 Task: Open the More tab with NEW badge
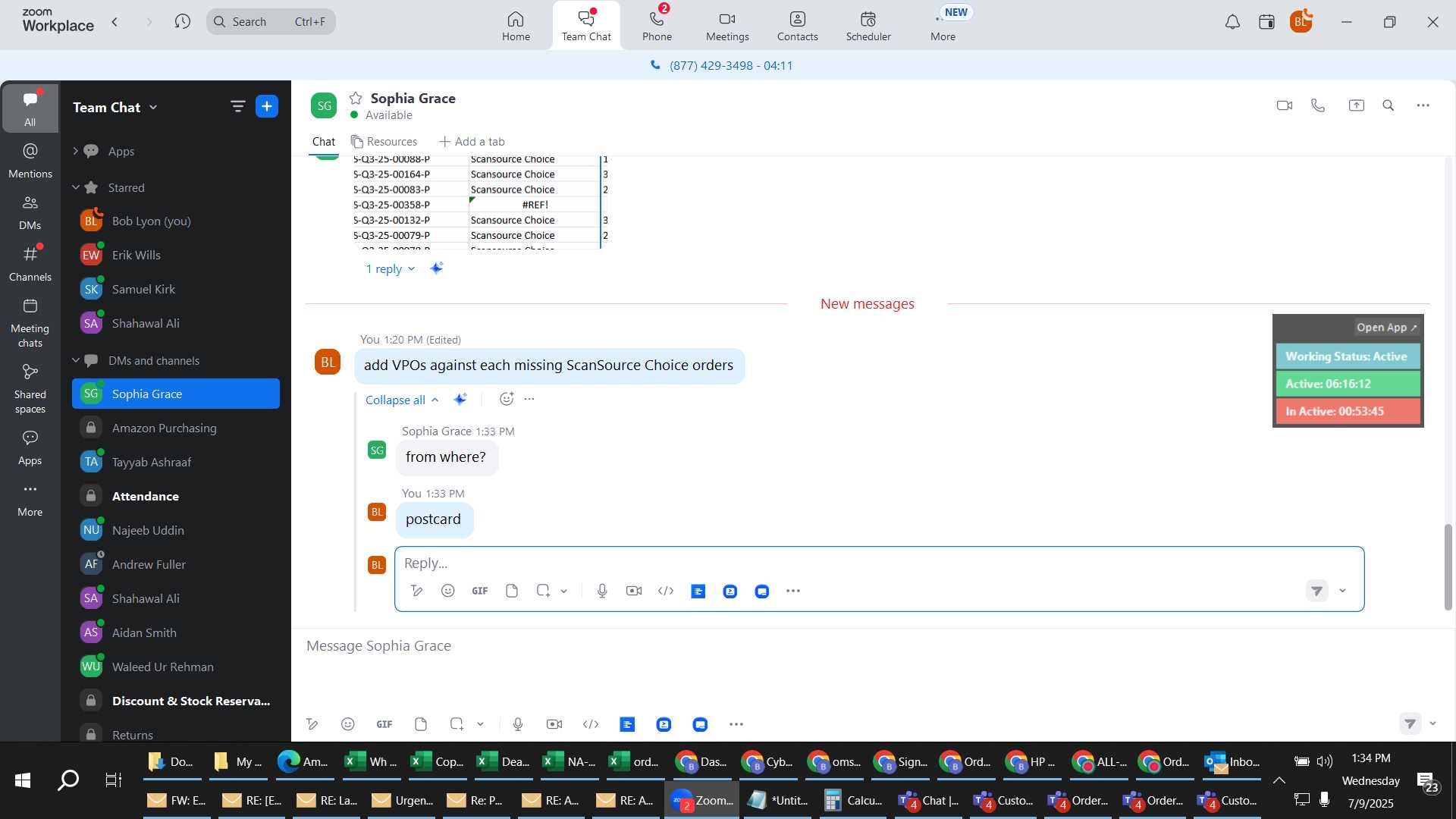[943, 26]
